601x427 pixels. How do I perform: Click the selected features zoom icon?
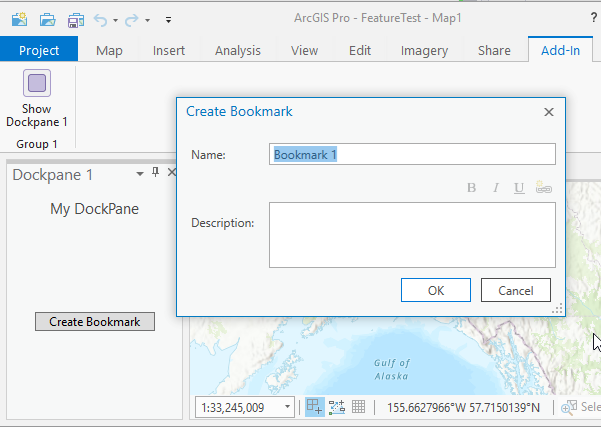568,407
